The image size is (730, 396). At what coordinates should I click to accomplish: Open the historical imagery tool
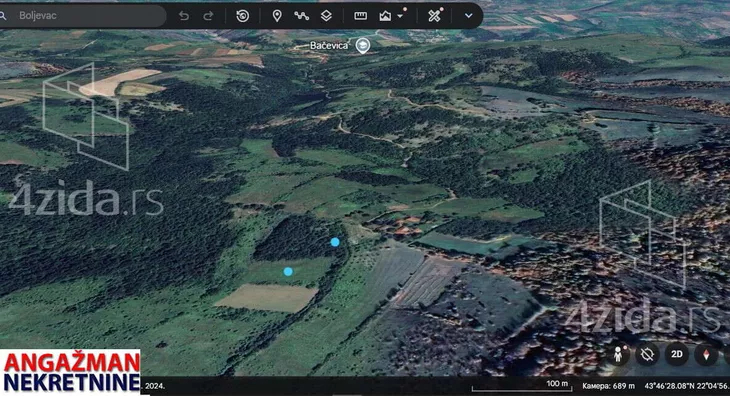pyautogui.click(x=243, y=16)
